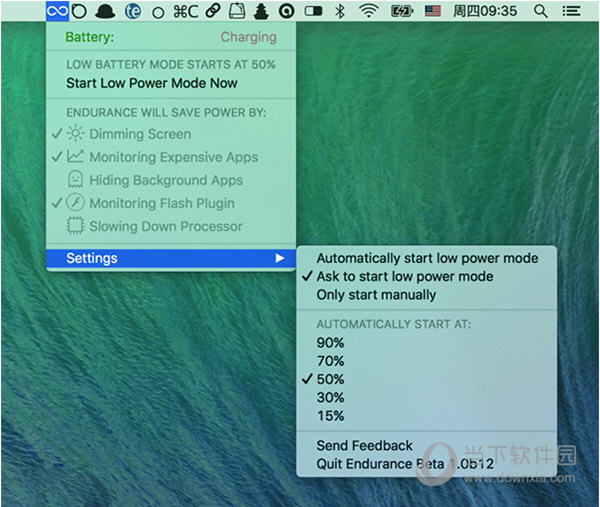Enable Hiding Background Apps option
Screen dimensions: 600x507
166,180
